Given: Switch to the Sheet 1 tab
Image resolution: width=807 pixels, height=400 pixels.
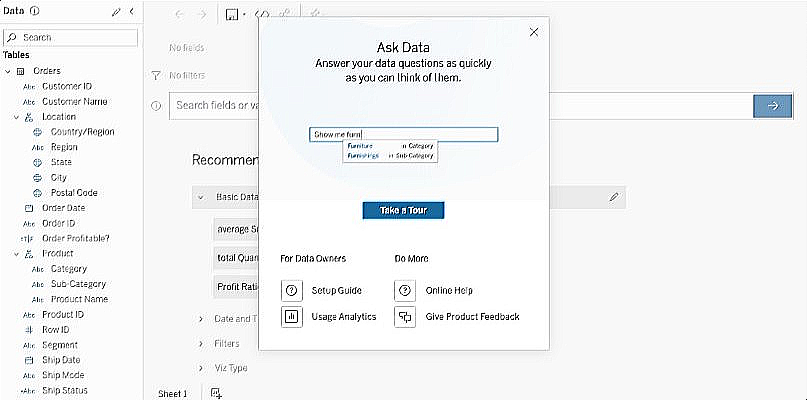Looking at the screenshot, I should pos(172,394).
